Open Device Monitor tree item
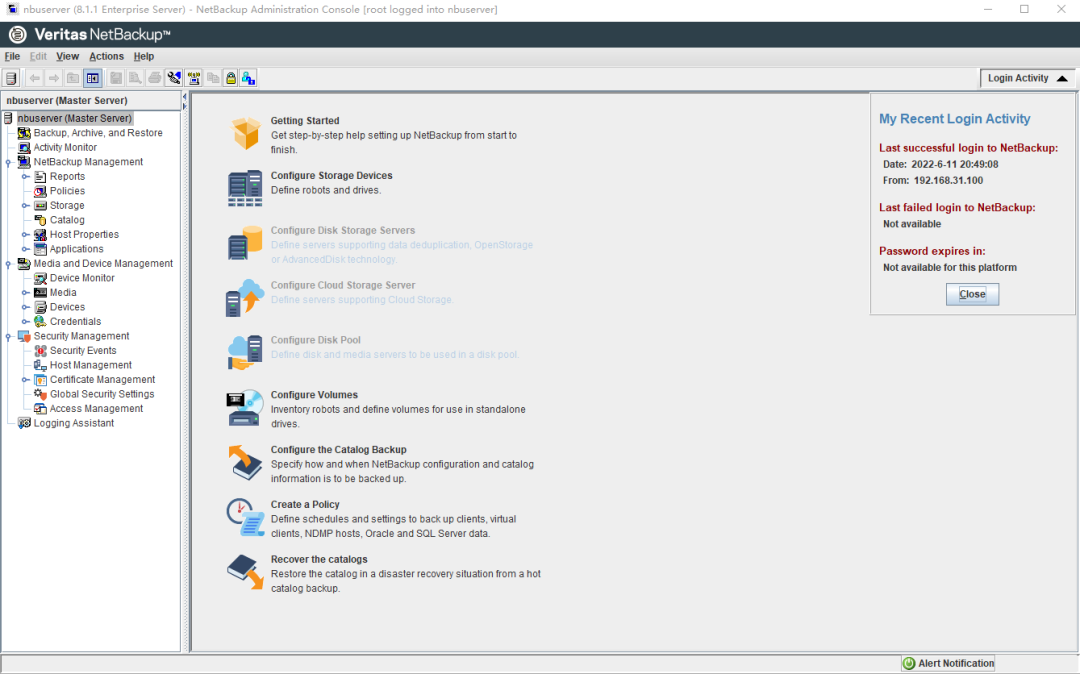Viewport: 1080px width, 674px height. (82, 278)
